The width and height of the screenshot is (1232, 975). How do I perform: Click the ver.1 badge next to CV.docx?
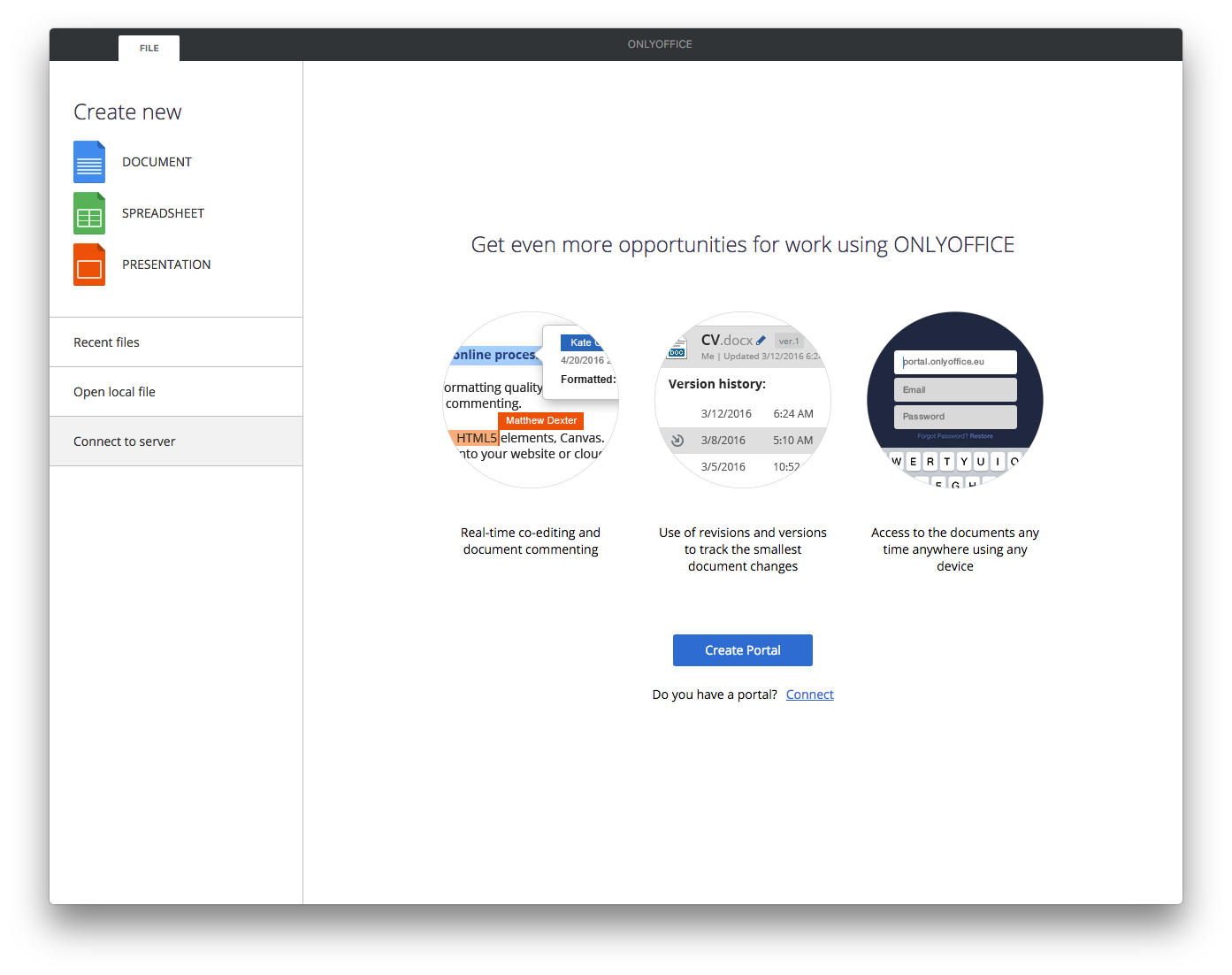coord(787,340)
